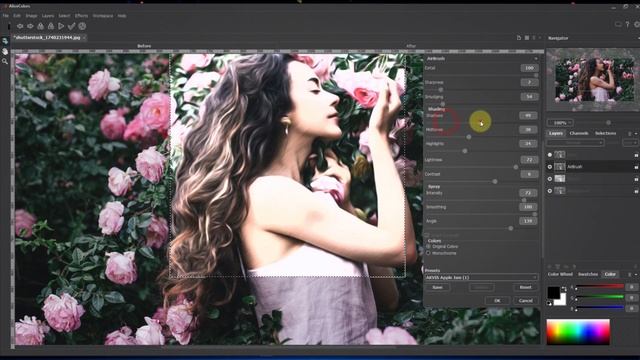
Task: Click the black foreground color swatch
Action: click(x=553, y=293)
